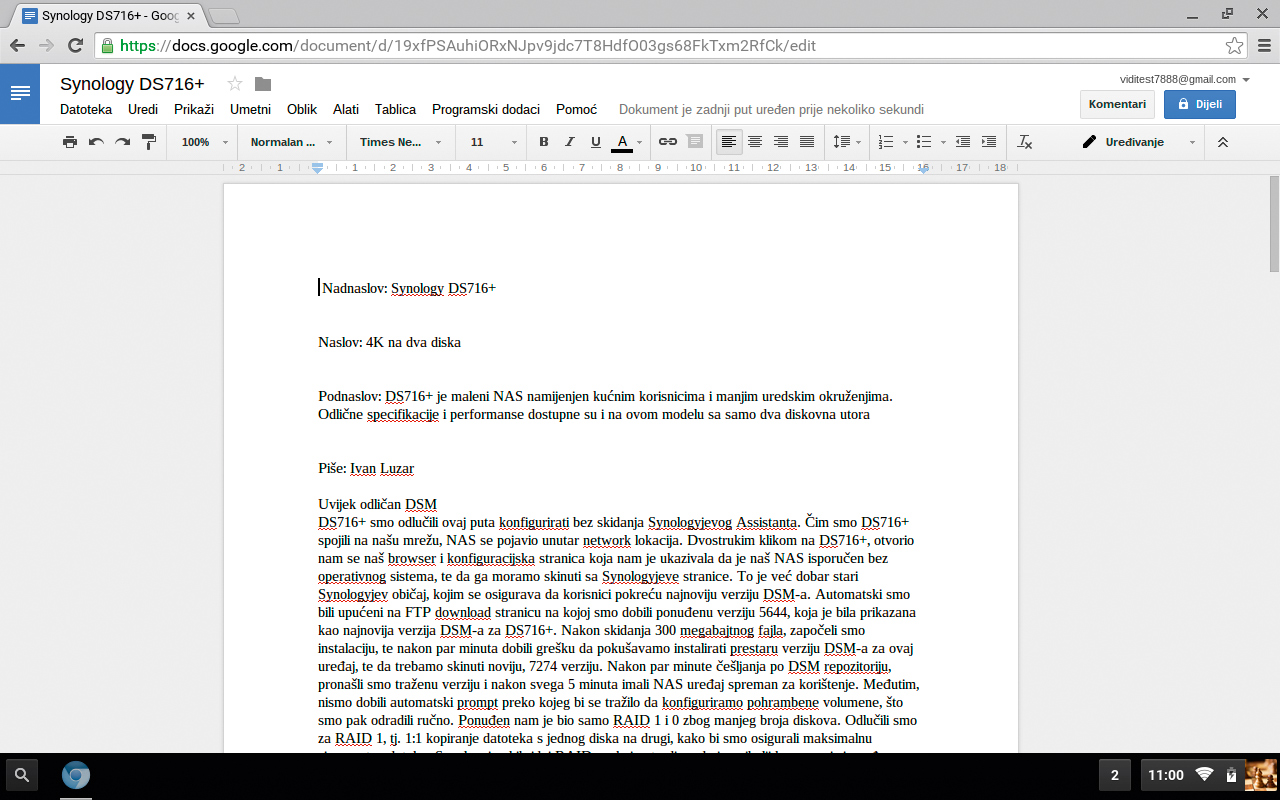
Task: Move document using the folder icon
Action: pos(263,84)
